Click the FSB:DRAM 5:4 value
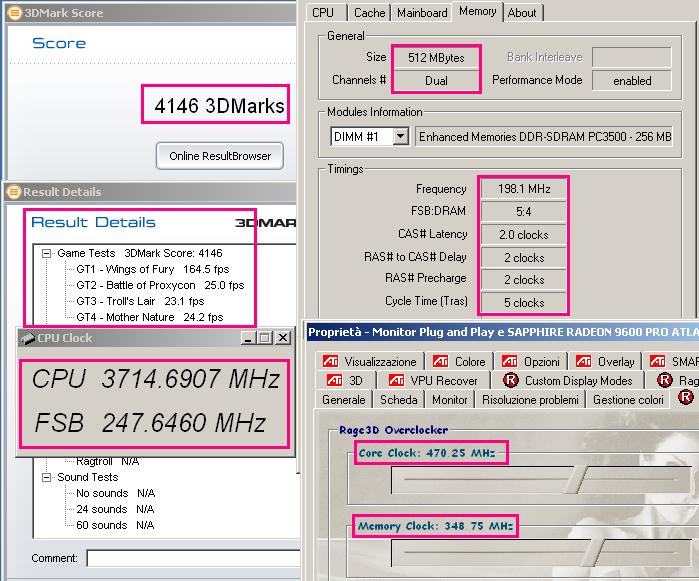The image size is (699, 581). tap(524, 211)
